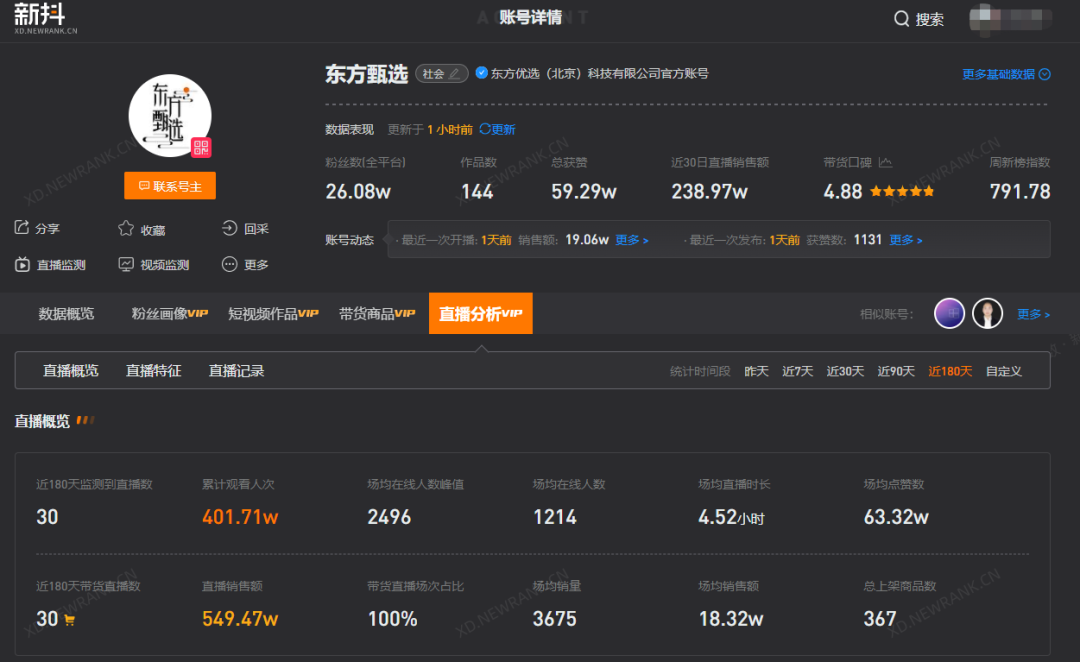Click the fifth star of the 带货口碑 rating
This screenshot has width=1080, height=662.
927,190
